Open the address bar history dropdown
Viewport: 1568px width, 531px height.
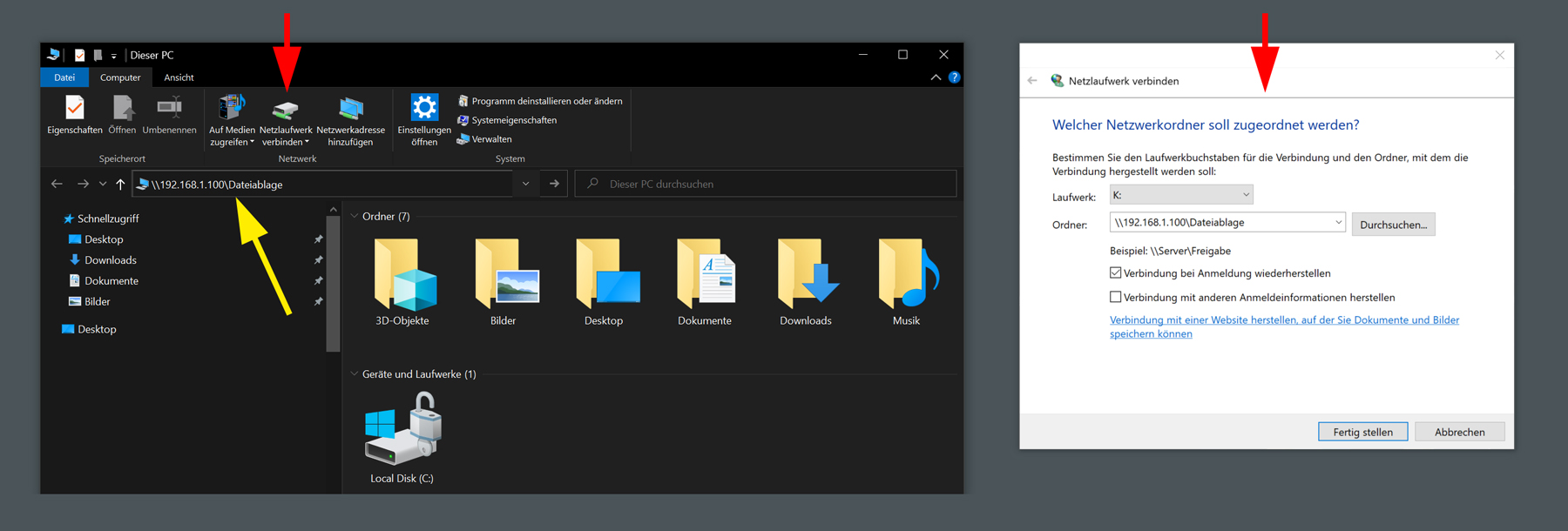(525, 185)
